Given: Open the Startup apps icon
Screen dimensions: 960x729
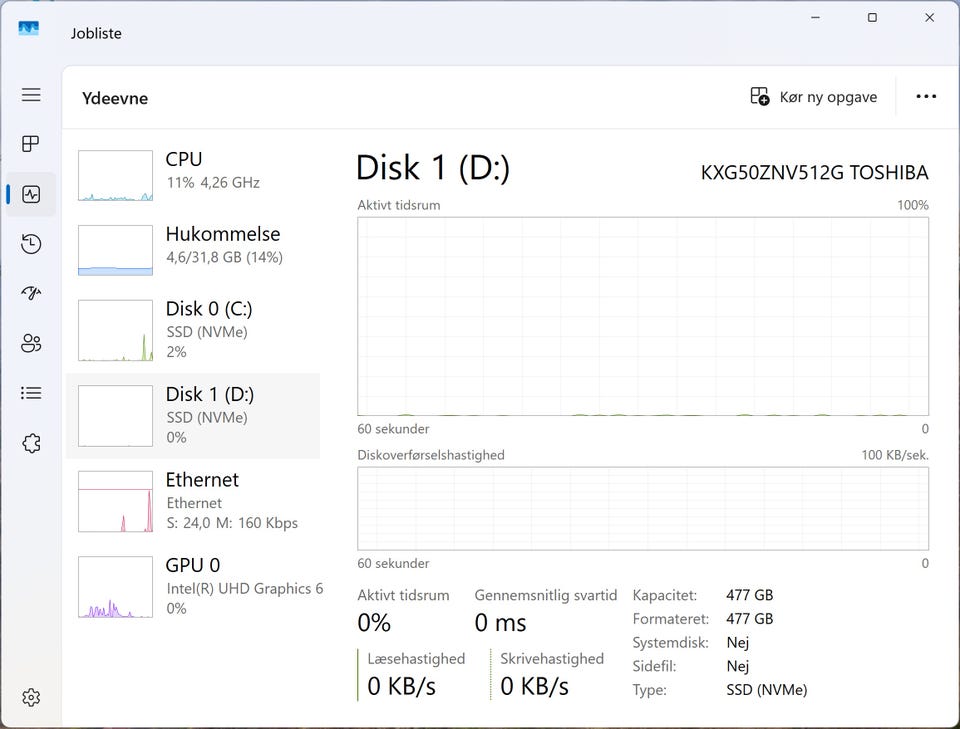Looking at the screenshot, I should [31, 293].
